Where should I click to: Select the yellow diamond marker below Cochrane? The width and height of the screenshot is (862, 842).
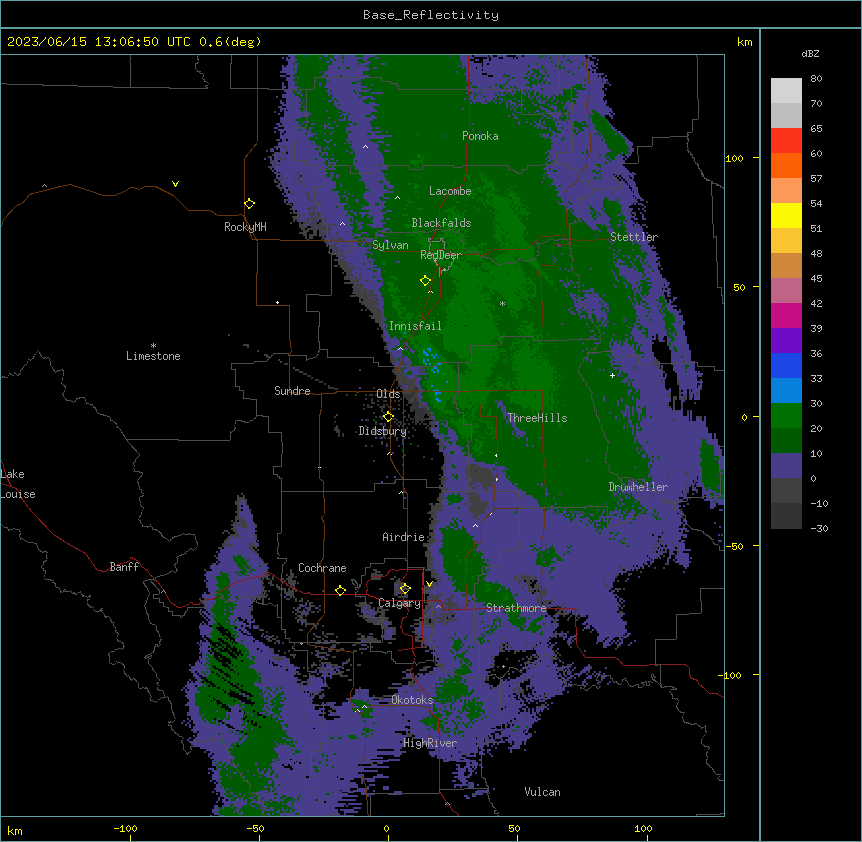click(x=340, y=590)
